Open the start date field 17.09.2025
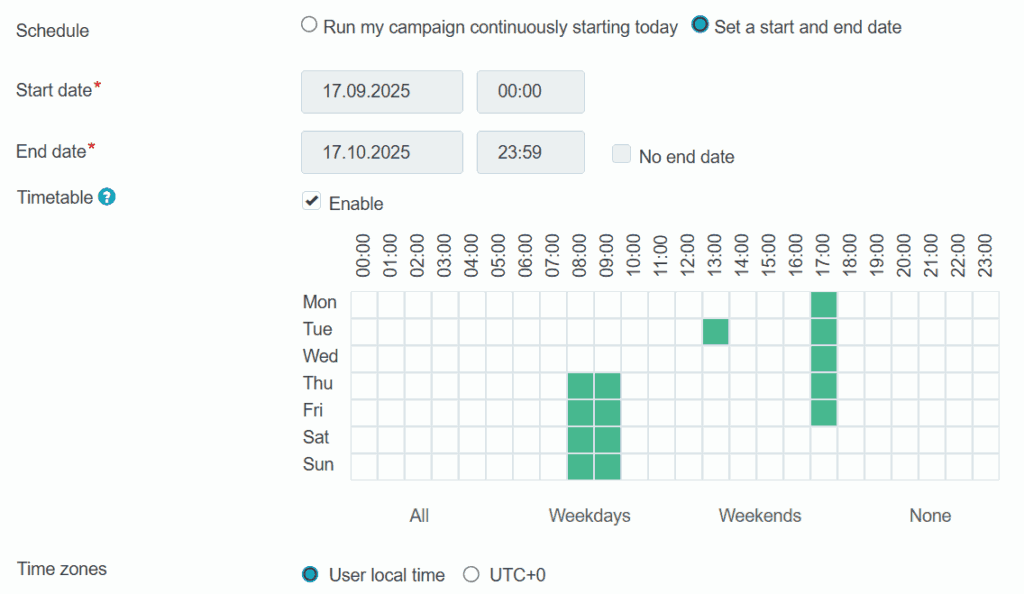Image resolution: width=1024 pixels, height=594 pixels. pyautogui.click(x=382, y=91)
